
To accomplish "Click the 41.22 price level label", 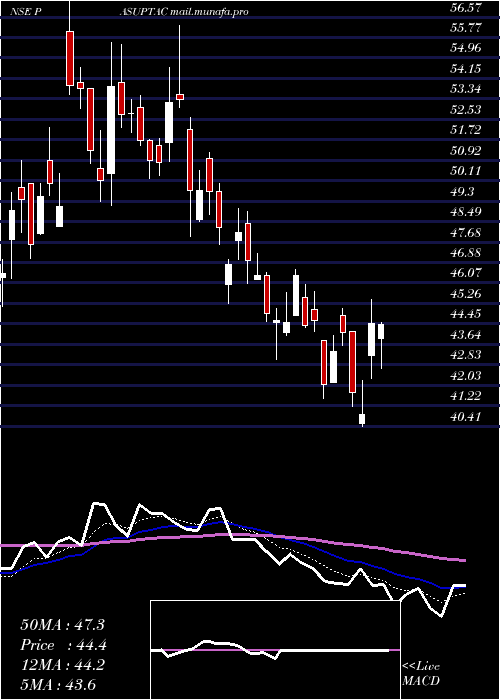I will coord(467,396).
